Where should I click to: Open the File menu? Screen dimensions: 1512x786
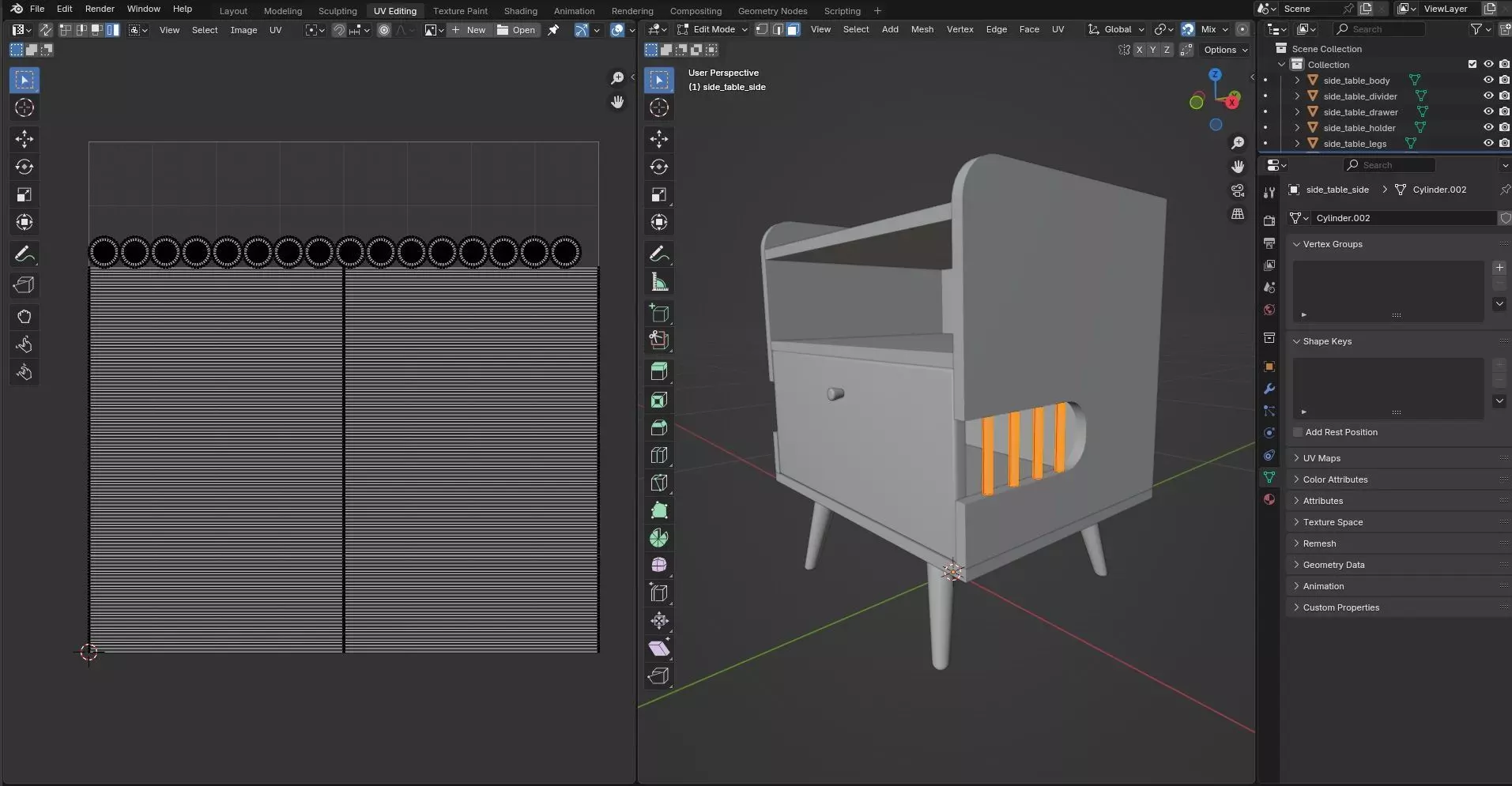tap(37, 9)
